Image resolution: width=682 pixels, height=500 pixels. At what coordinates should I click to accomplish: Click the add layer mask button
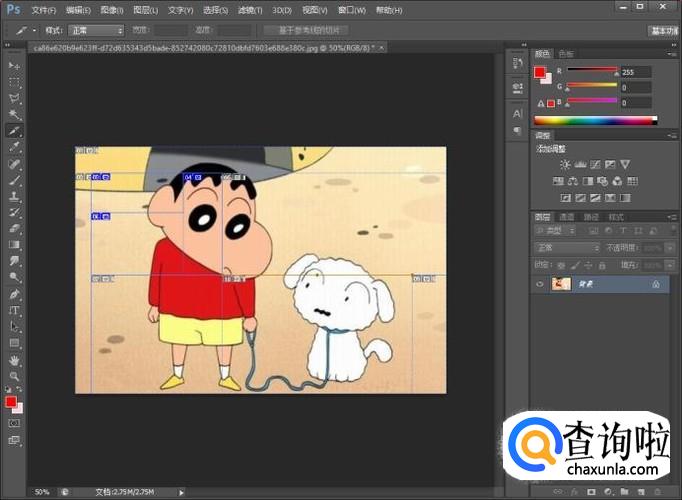[x=591, y=492]
